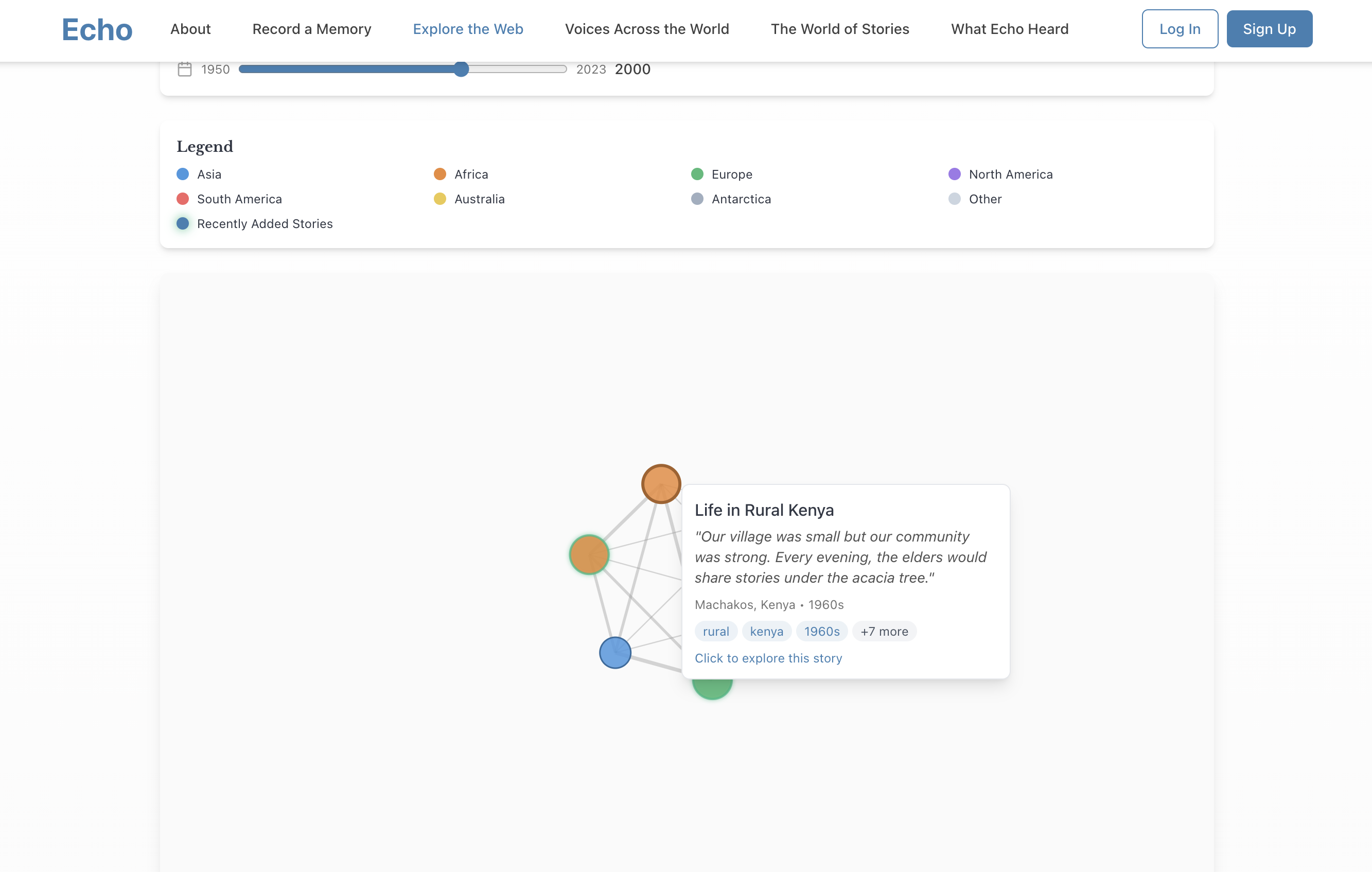This screenshot has width=1372, height=872.
Task: Go to Voices Across the World
Action: [x=647, y=29]
